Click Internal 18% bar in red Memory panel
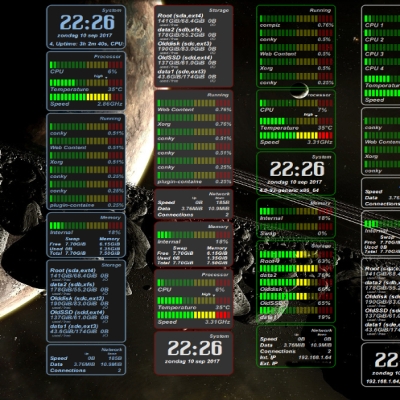This screenshot has width=400, height=400. pyautogui.click(x=194, y=235)
